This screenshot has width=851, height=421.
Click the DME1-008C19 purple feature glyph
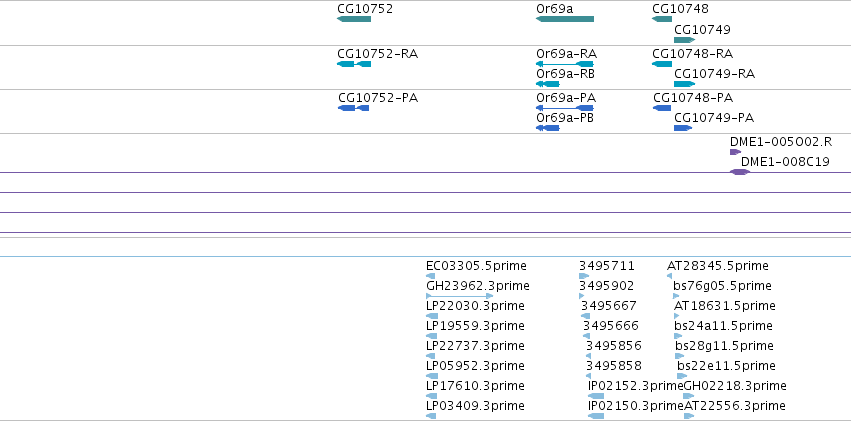740,172
